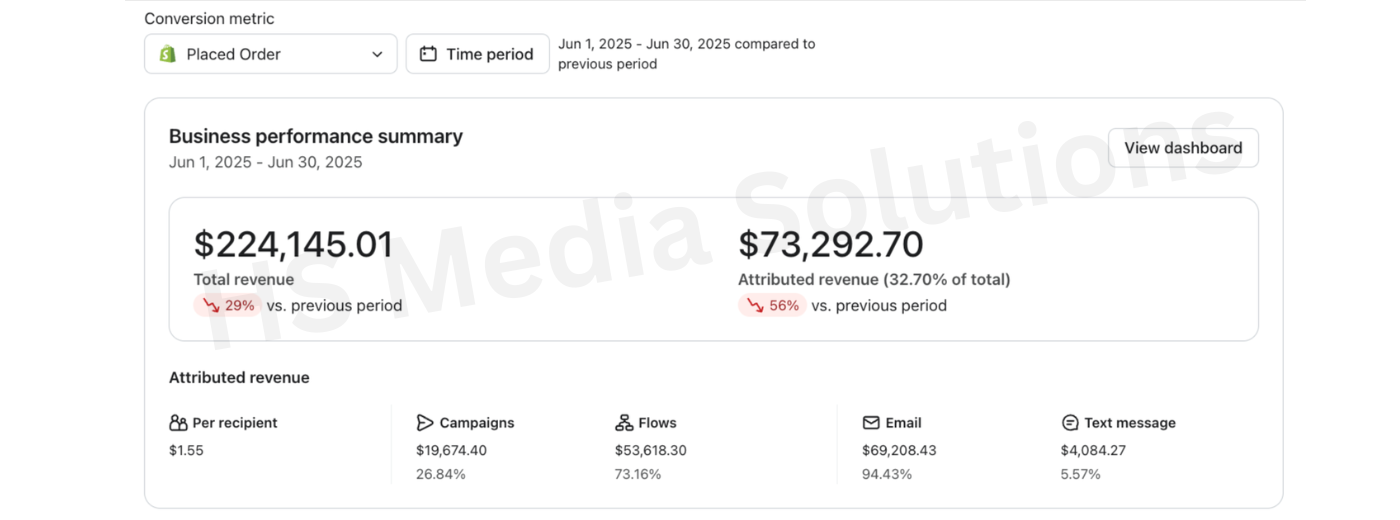
Task: Click the Business performance summary heading
Action: click(316, 136)
